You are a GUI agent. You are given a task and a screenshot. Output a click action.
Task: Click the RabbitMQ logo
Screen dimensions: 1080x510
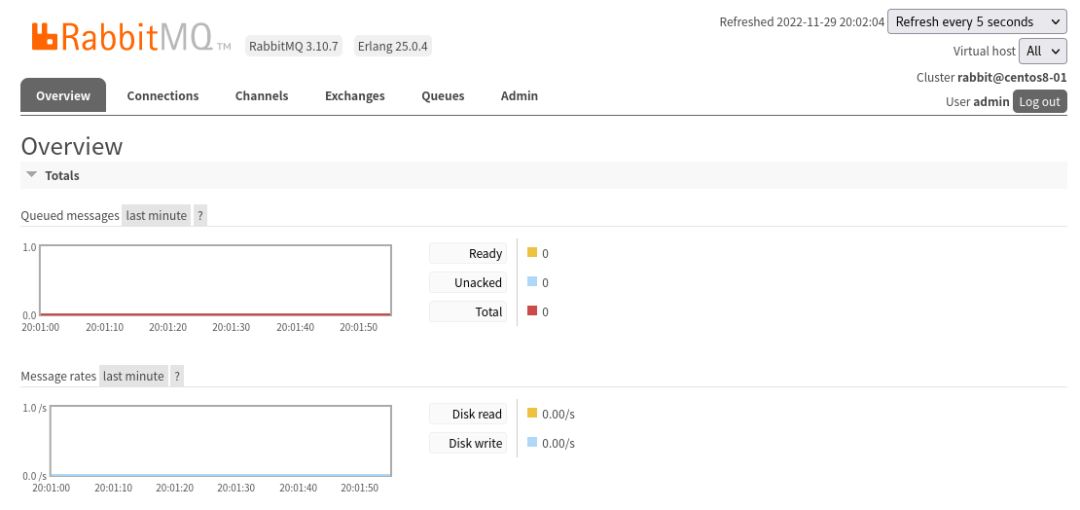pos(131,38)
